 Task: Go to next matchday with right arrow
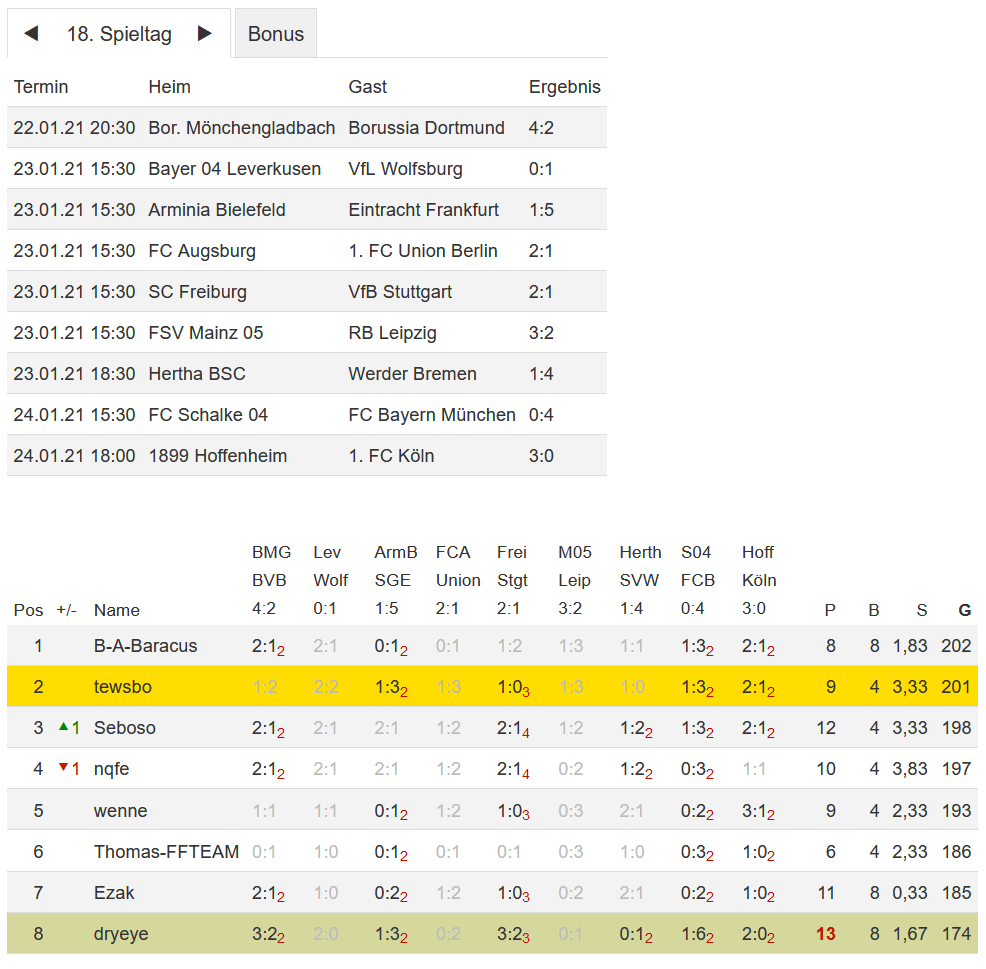(x=205, y=34)
